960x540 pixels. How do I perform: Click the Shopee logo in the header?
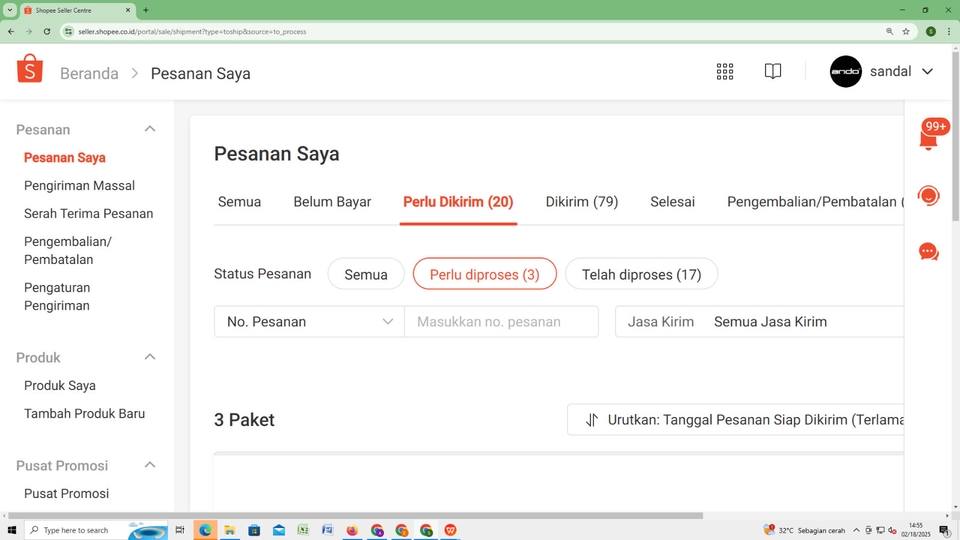(29, 68)
